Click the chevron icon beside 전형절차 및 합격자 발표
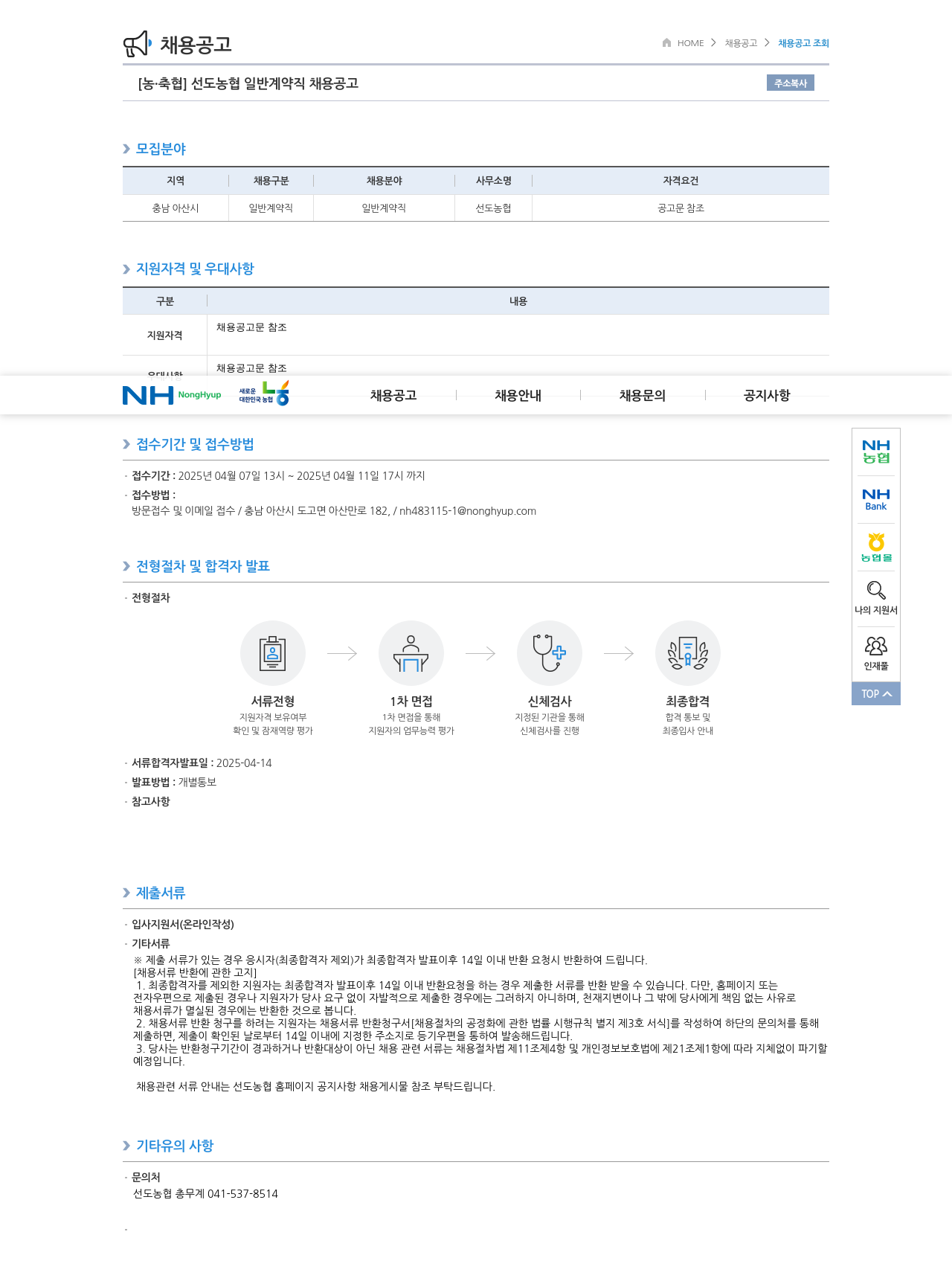The image size is (952, 1287). (126, 566)
